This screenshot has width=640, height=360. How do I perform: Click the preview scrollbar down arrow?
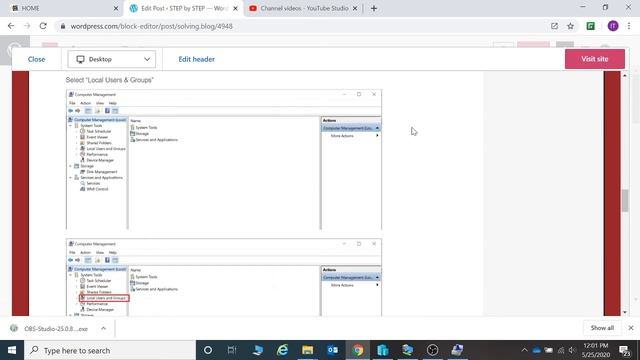[625, 312]
